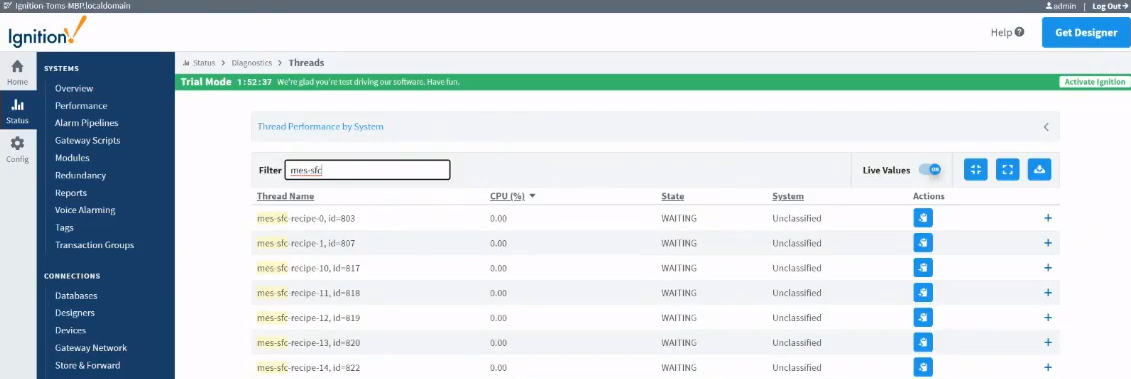This screenshot has width=1131, height=379.
Task: Open Performance in the sidebar
Action: point(81,105)
